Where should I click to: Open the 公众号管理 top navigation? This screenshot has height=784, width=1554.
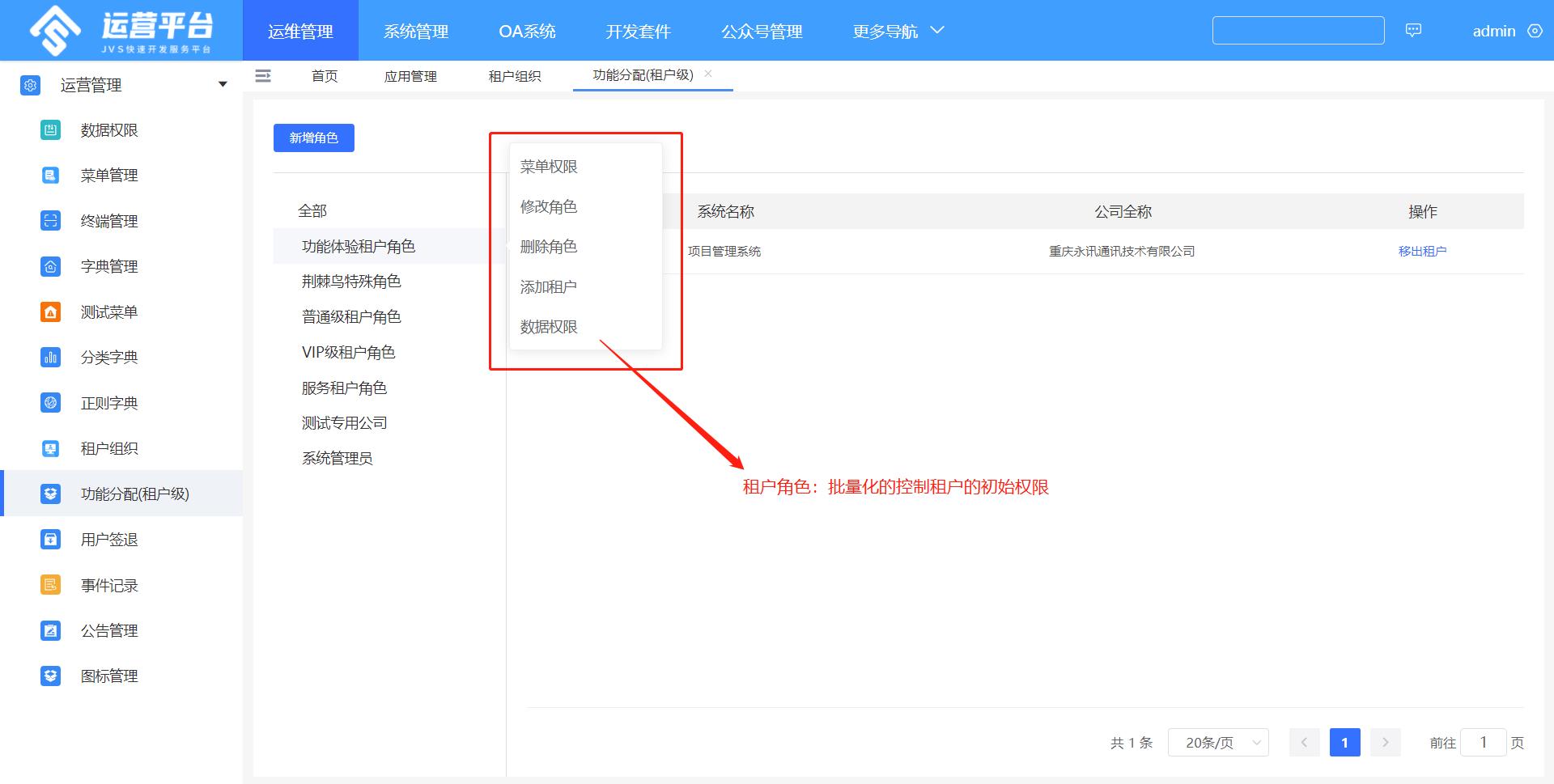(x=762, y=31)
